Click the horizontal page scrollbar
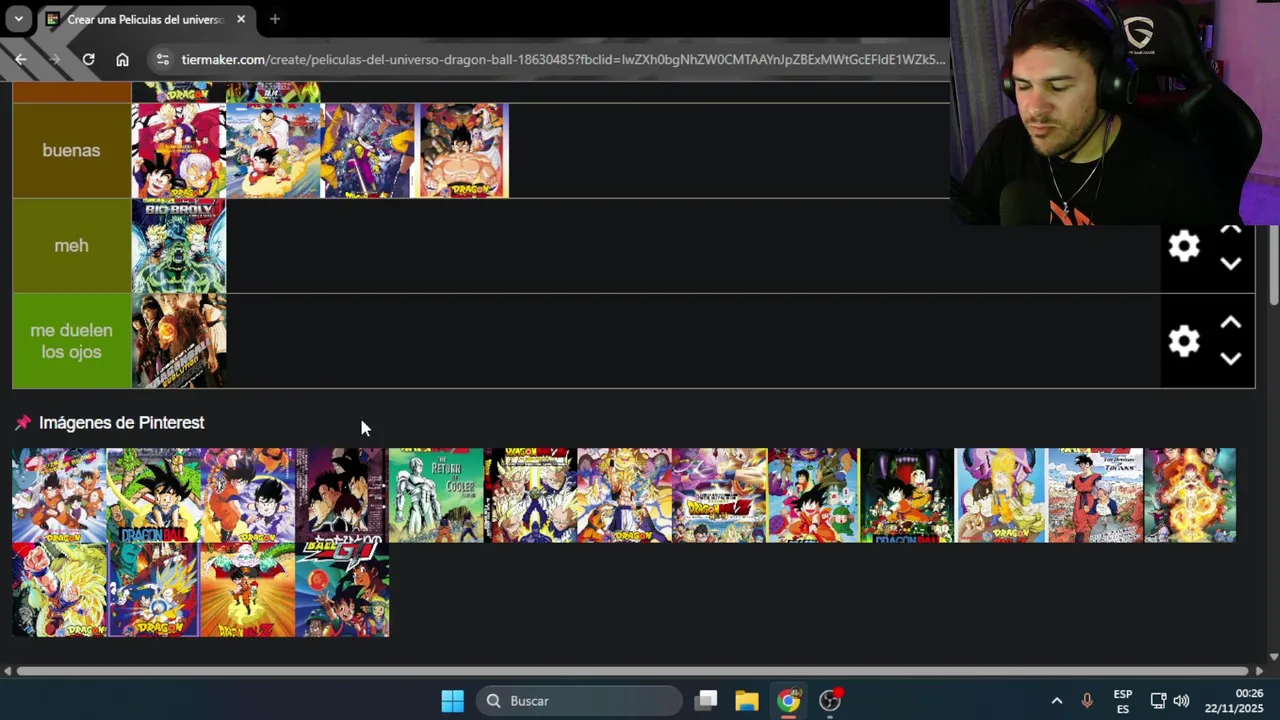1280x720 pixels. point(632,671)
